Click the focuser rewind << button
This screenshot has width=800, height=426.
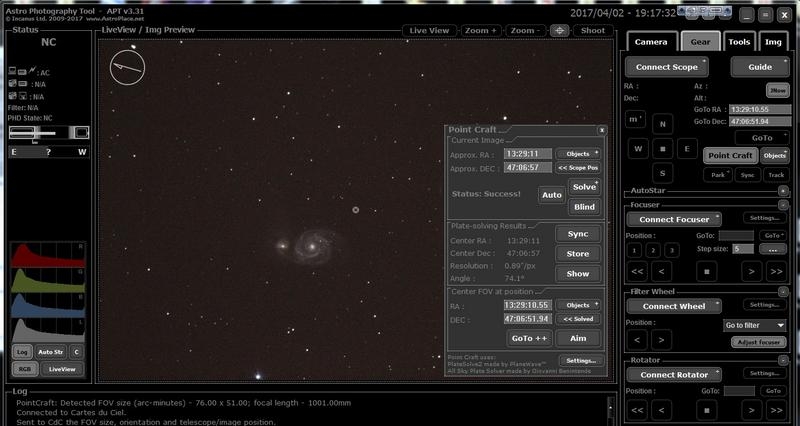coord(637,271)
